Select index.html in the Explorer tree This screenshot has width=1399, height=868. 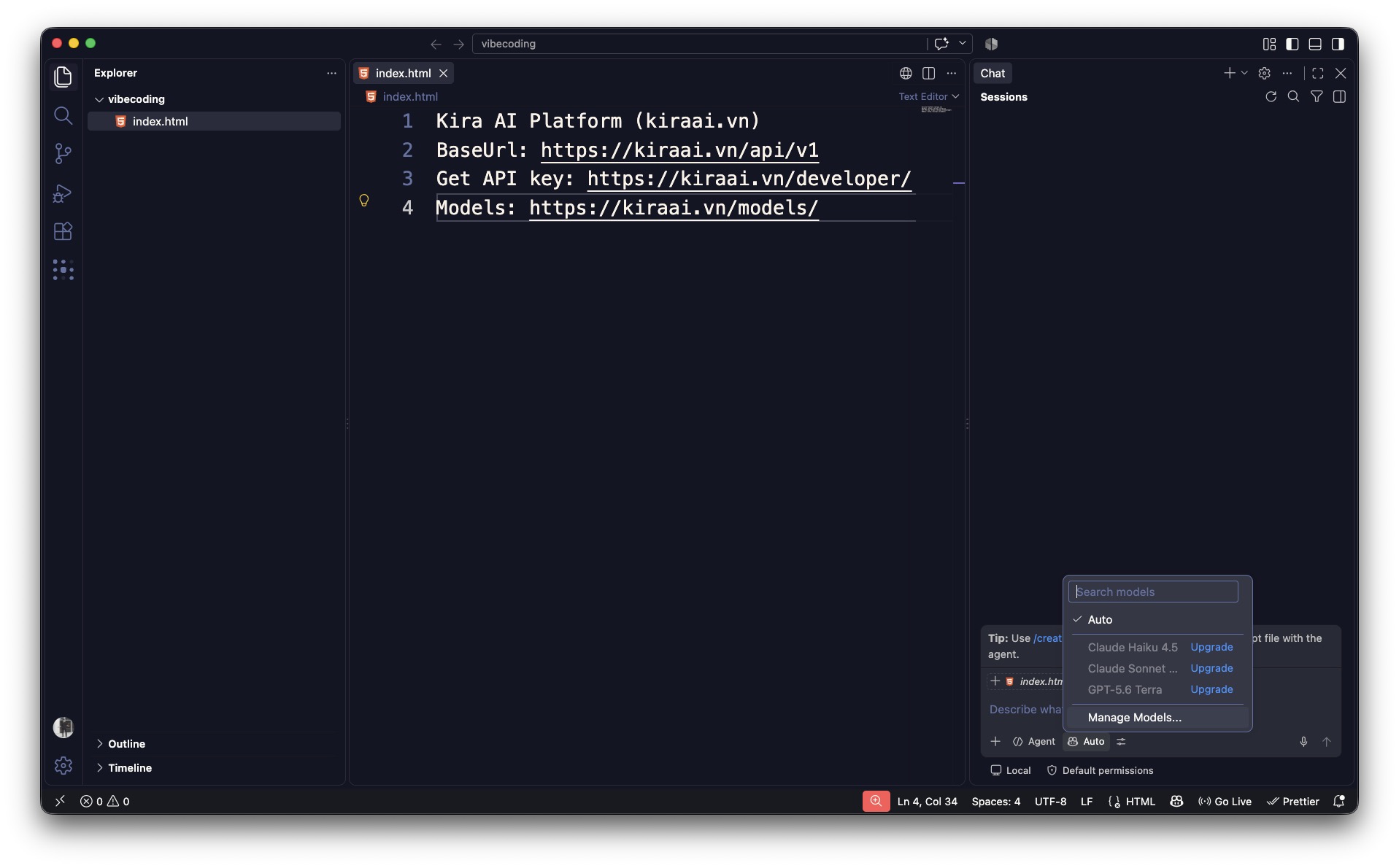point(214,121)
